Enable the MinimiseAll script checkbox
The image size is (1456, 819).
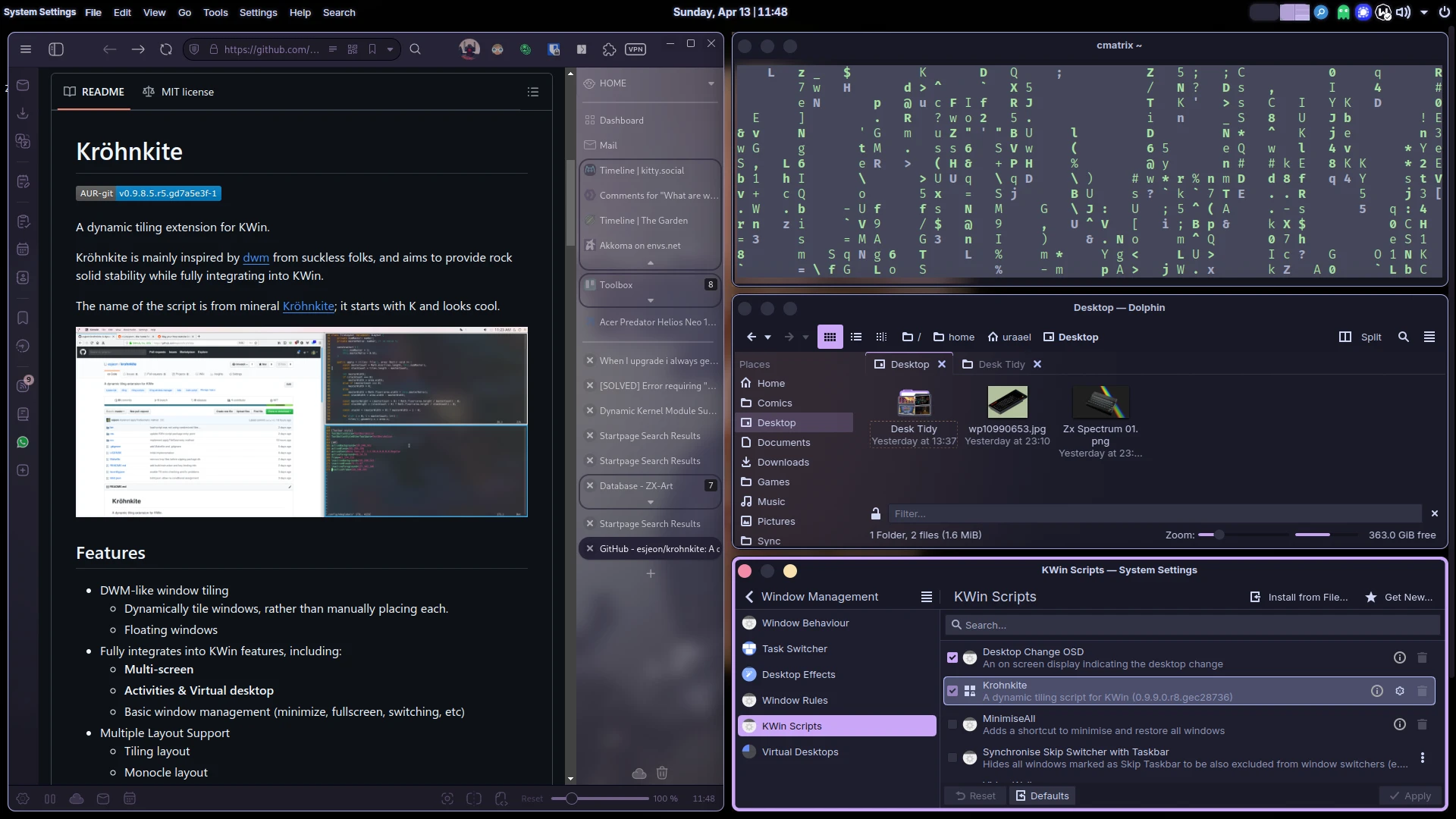click(x=952, y=724)
